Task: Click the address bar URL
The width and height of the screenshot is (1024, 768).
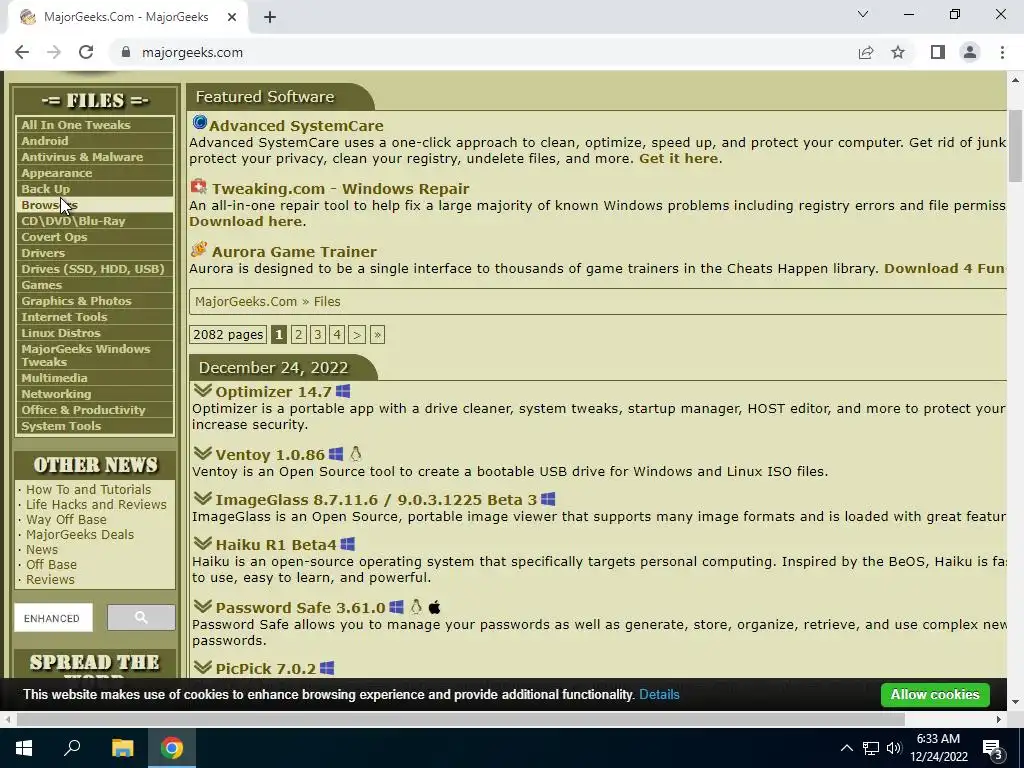Action: tap(192, 52)
